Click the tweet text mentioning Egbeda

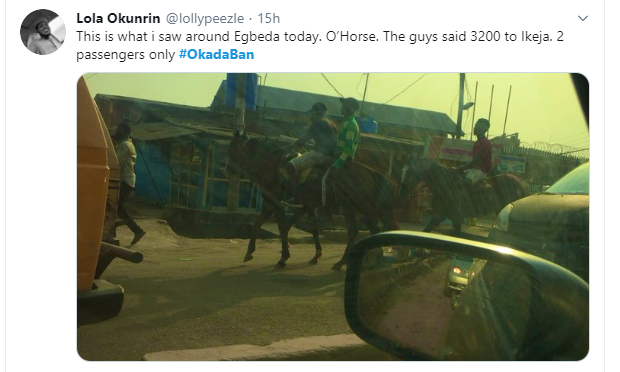point(320,45)
